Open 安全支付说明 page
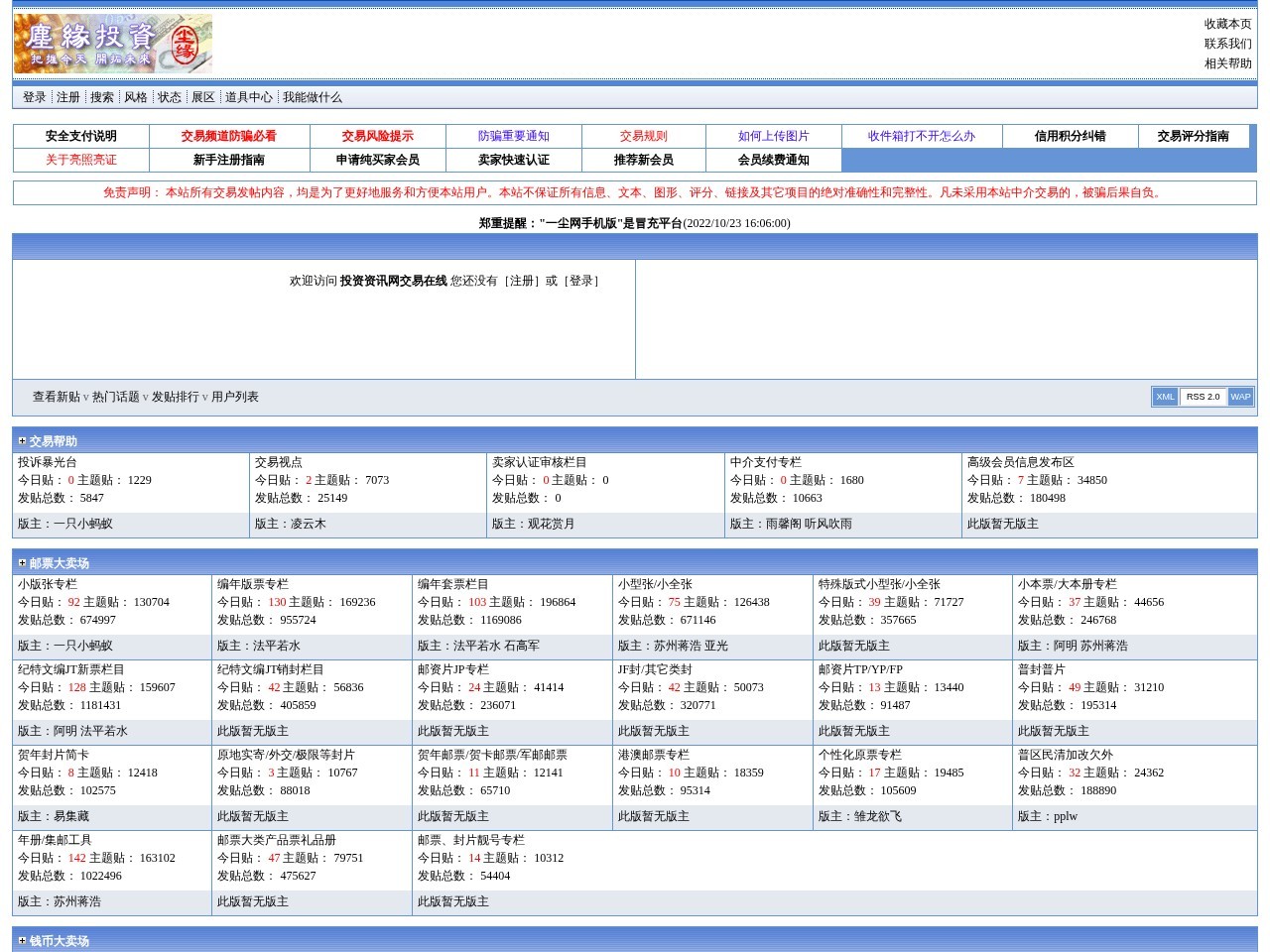 coord(81,136)
